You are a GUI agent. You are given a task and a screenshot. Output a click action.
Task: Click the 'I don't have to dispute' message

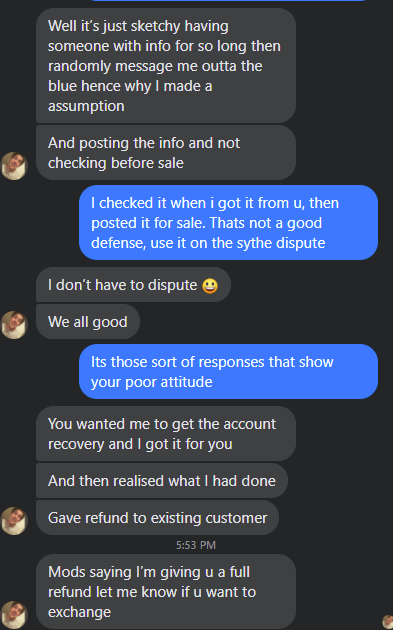133,285
